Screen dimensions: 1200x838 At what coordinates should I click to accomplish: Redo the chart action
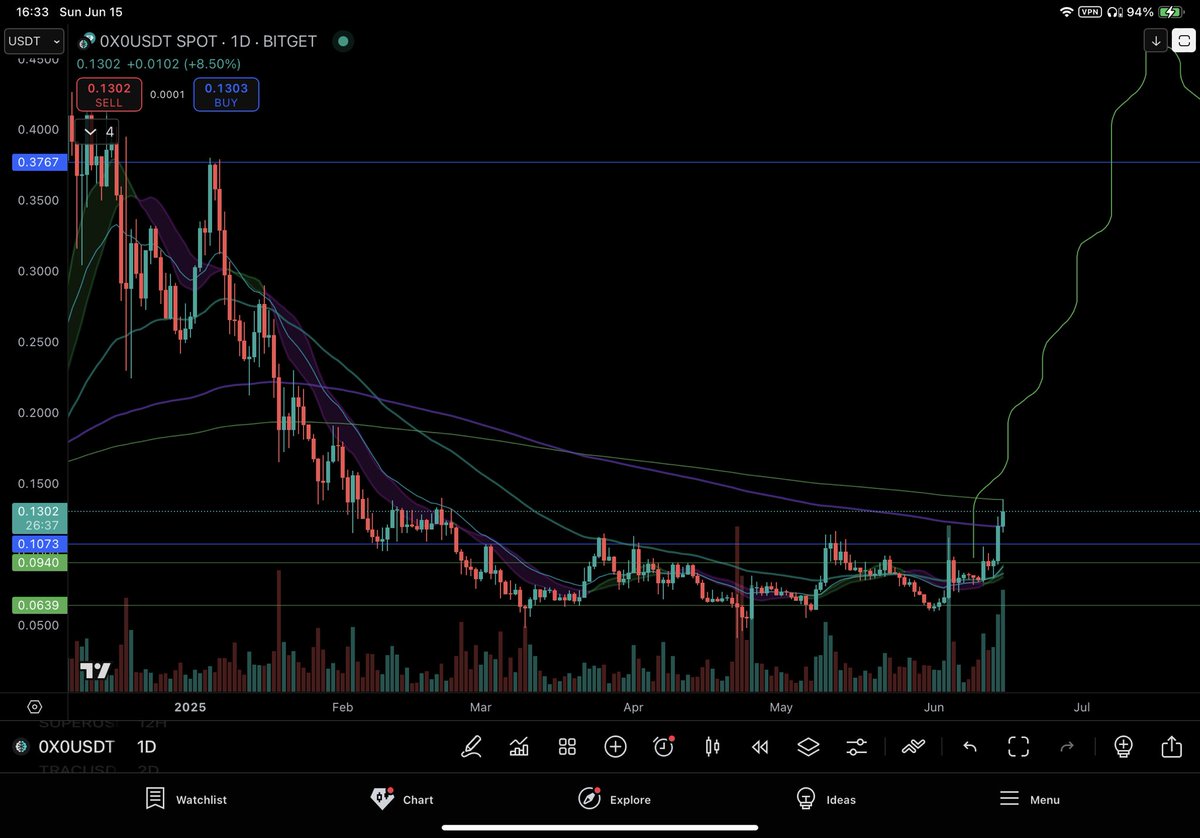tap(1067, 746)
